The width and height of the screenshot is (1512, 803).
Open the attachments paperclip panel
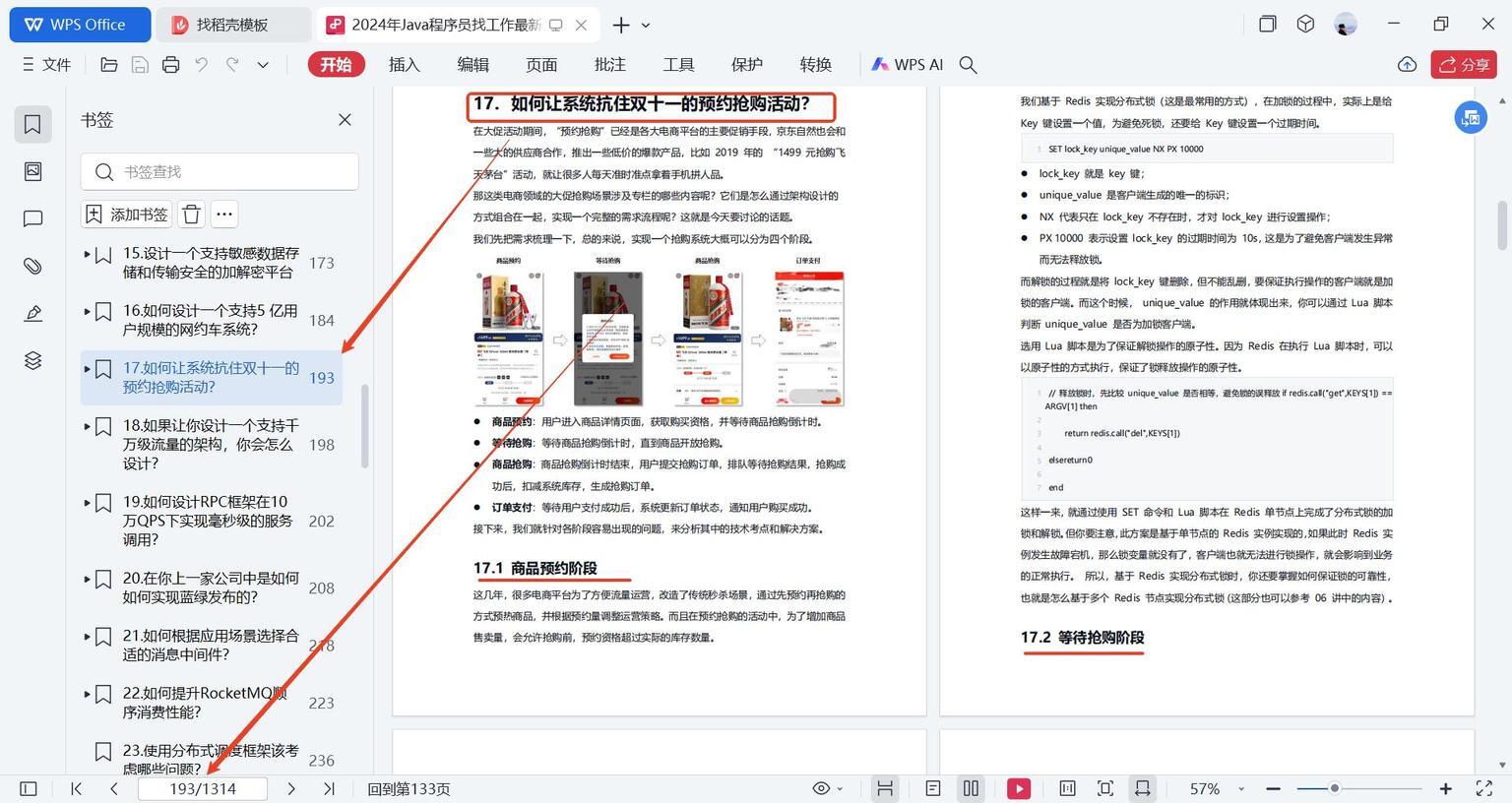[32, 266]
